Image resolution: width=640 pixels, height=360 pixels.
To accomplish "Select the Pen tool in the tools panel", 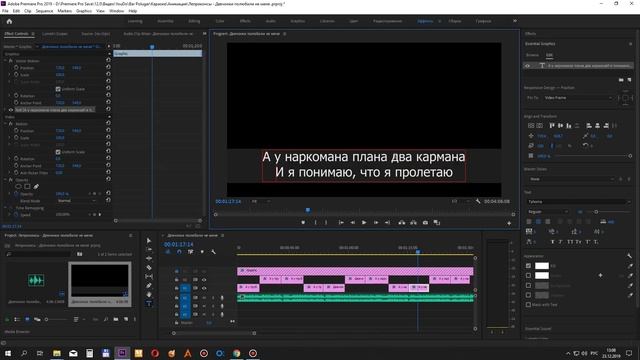I will [149, 286].
